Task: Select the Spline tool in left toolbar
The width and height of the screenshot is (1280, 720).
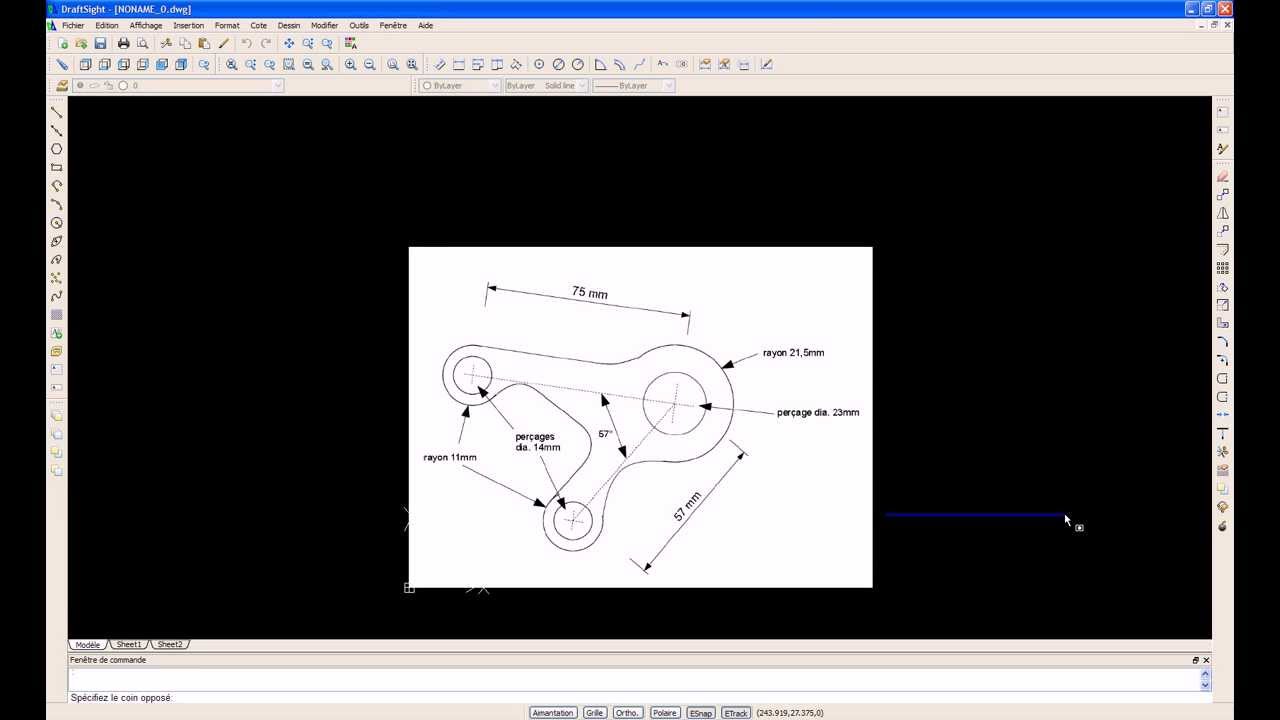Action: (57, 297)
